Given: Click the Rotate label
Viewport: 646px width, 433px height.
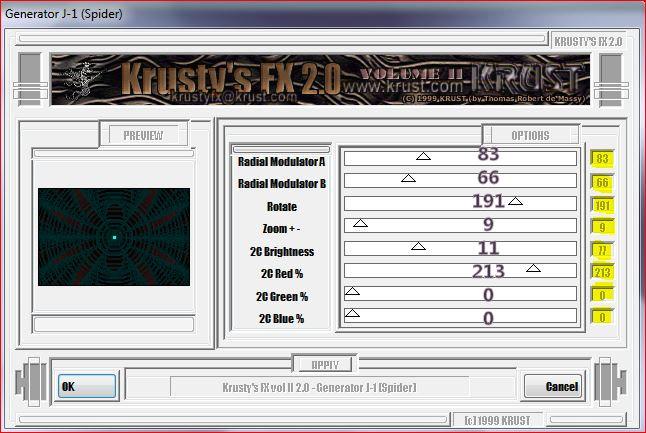Looking at the screenshot, I should pyautogui.click(x=282, y=206).
